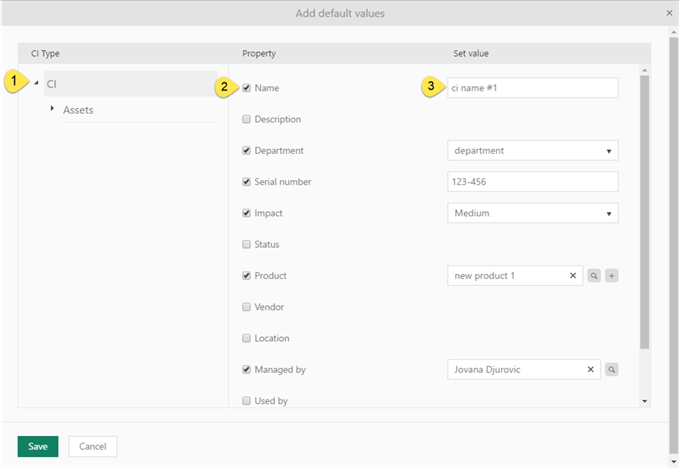The image size is (679, 468).
Task: Open the Impact dropdown showing Medium
Action: tap(532, 213)
